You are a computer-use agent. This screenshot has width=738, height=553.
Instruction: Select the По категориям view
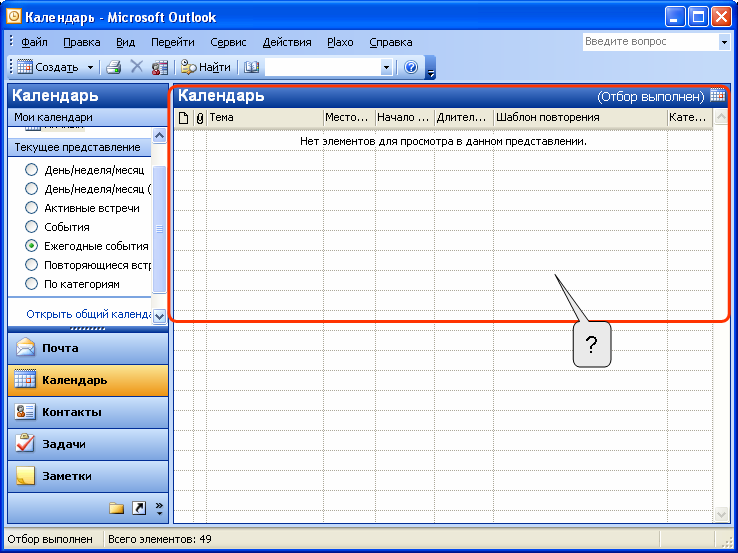point(72,284)
